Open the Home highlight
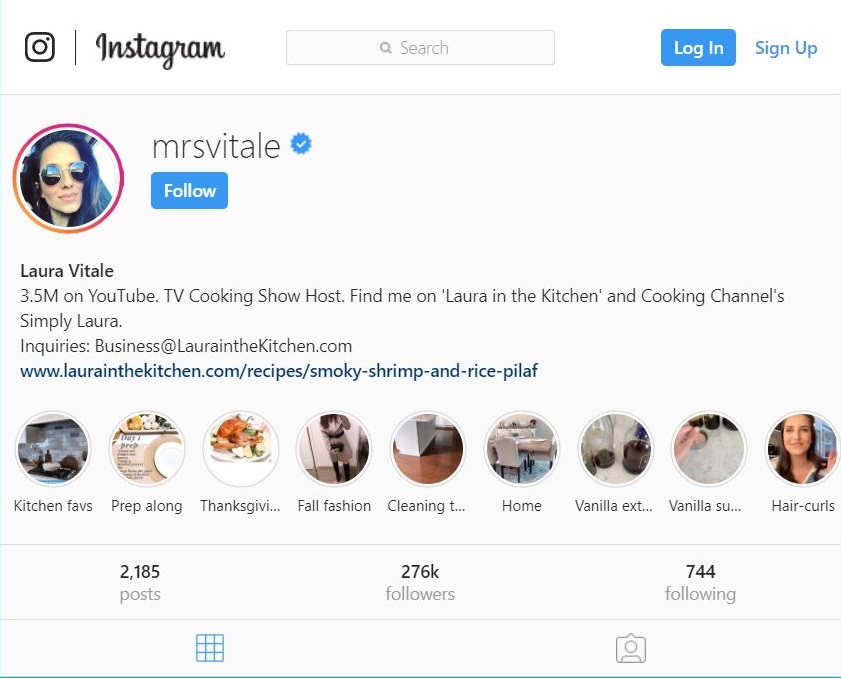The height and width of the screenshot is (678, 841). click(x=521, y=449)
